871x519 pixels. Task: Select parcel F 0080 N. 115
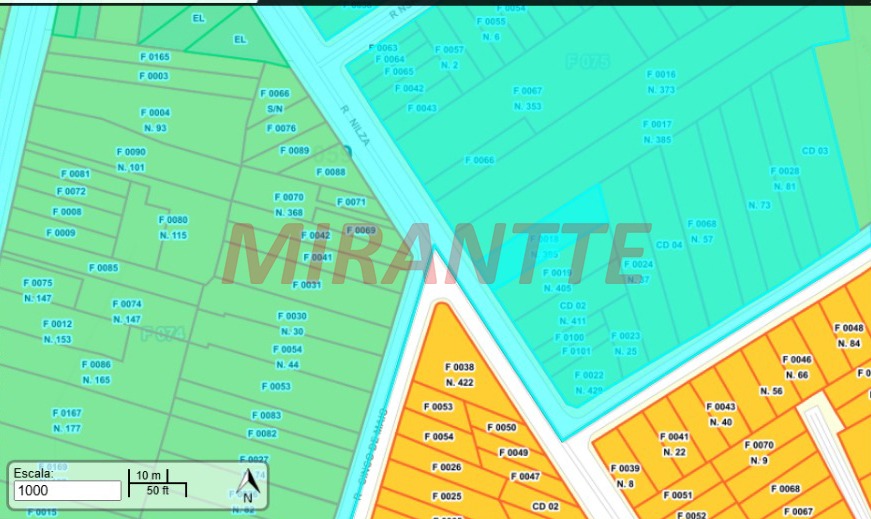(172, 227)
